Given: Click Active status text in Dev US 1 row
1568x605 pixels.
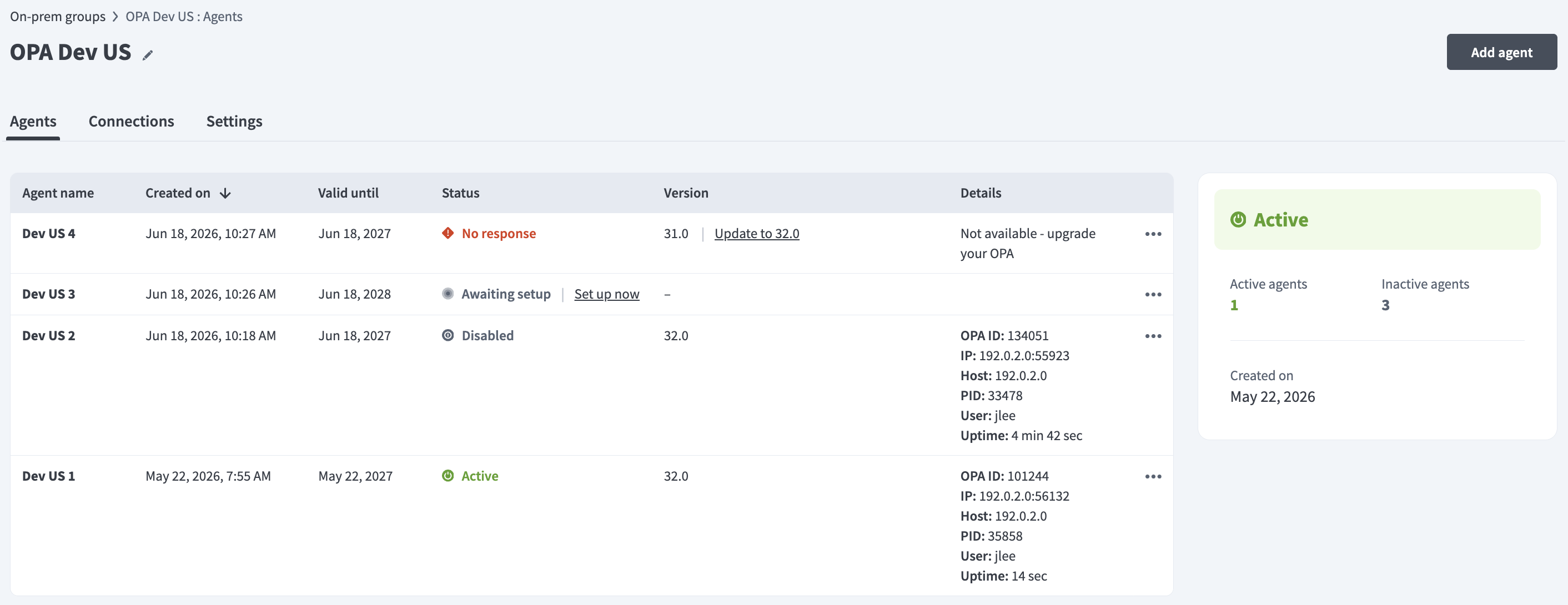Looking at the screenshot, I should pos(480,475).
